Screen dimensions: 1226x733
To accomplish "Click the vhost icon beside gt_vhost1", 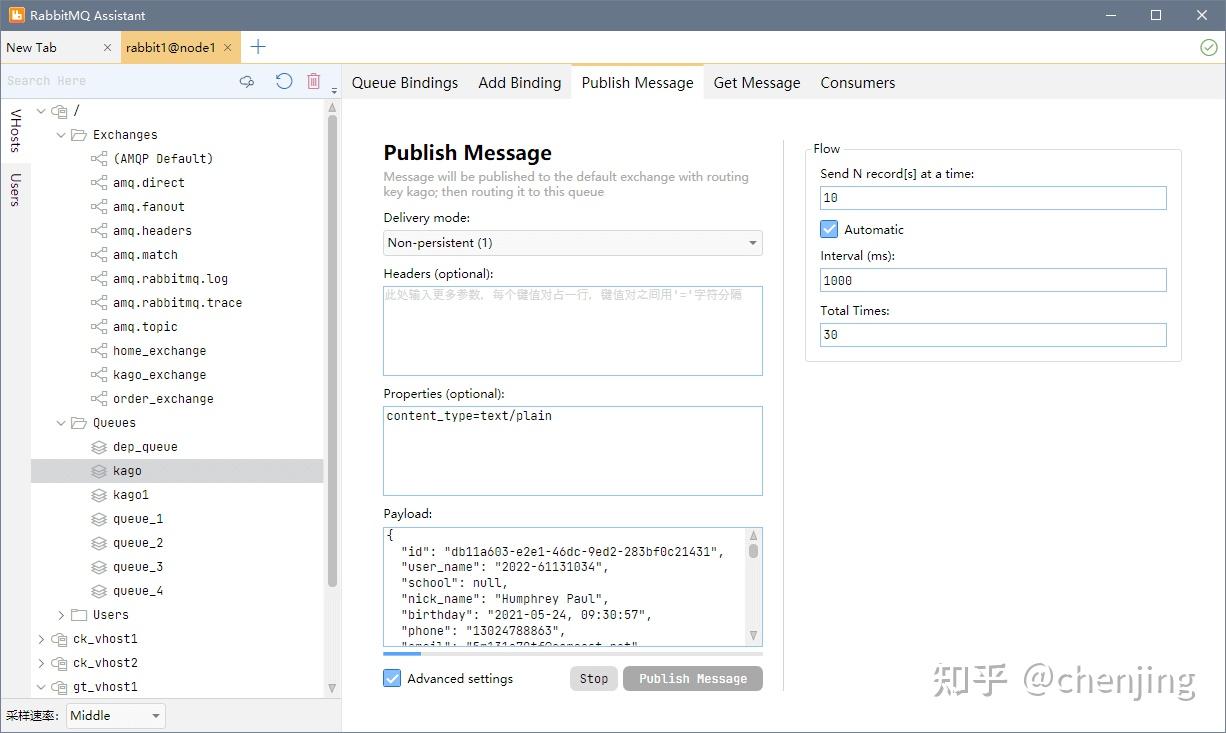I will pyautogui.click(x=59, y=687).
